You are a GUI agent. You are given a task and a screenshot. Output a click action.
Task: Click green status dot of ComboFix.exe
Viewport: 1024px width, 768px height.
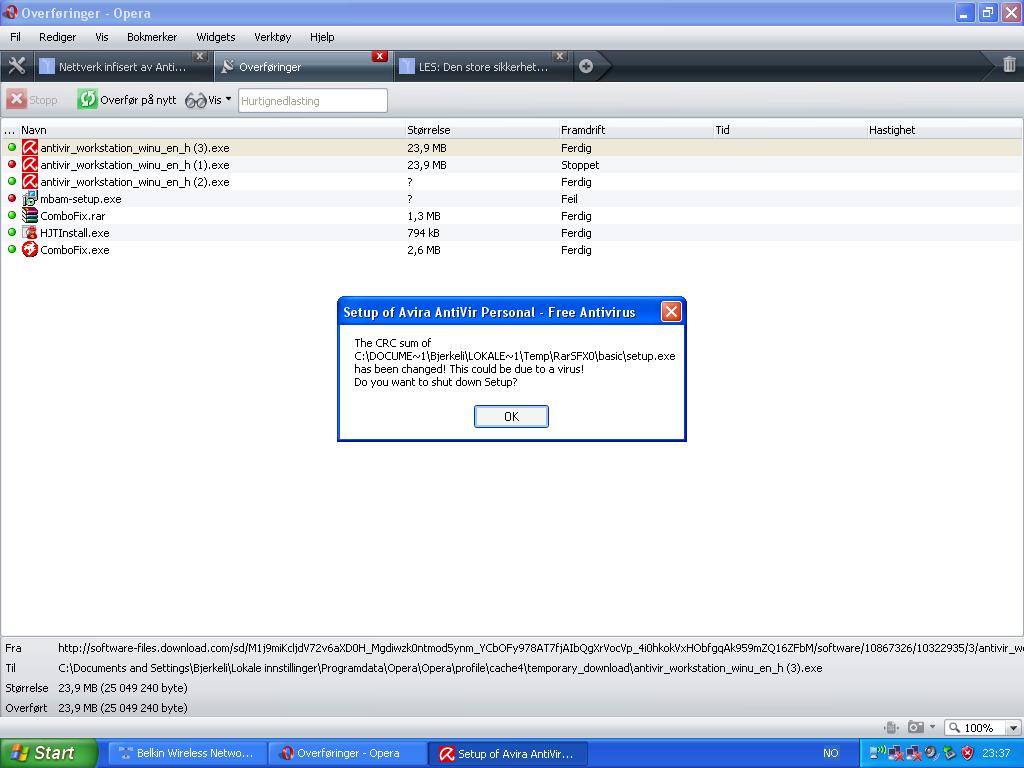point(12,249)
